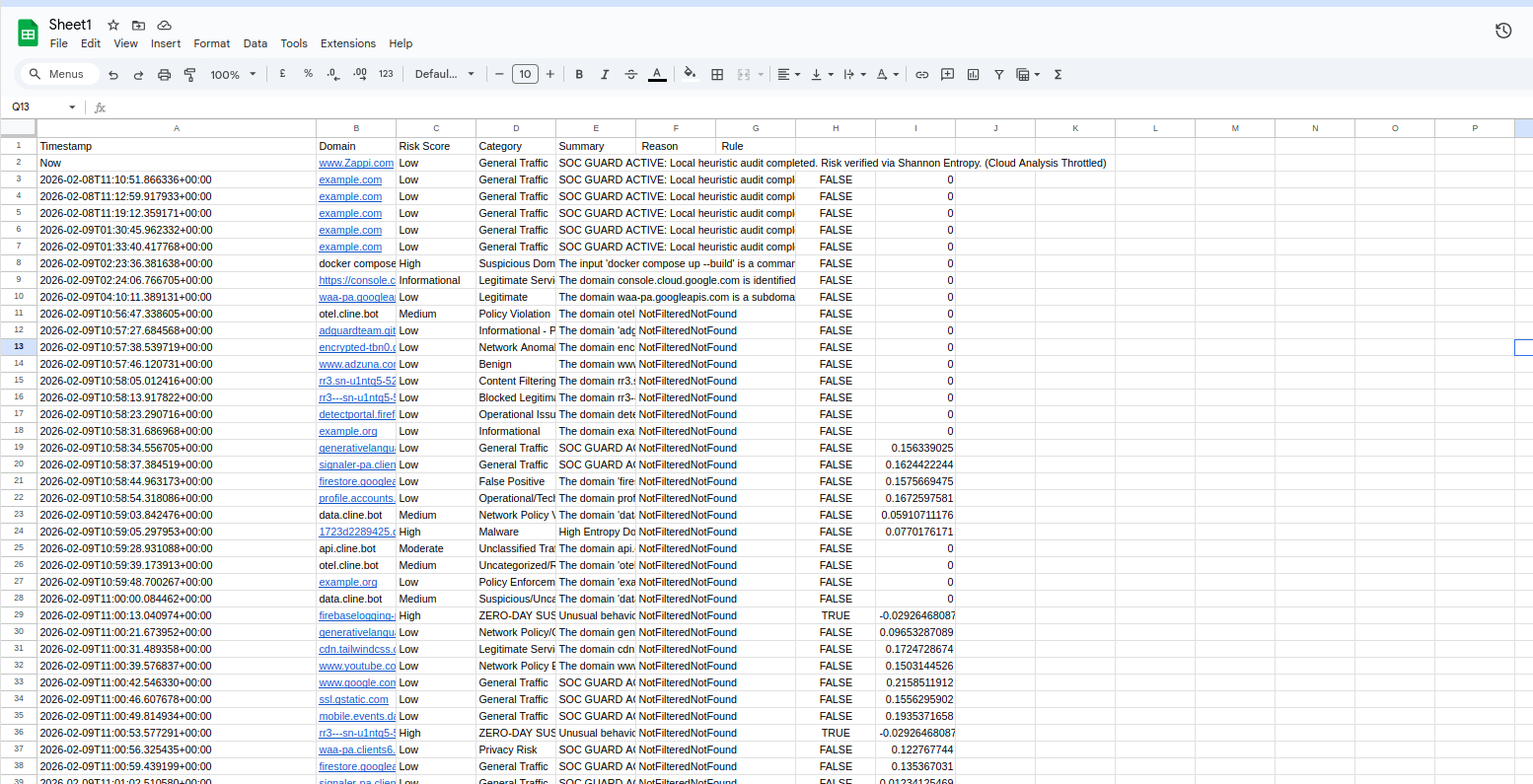Format as currency with pound icon

point(283,74)
